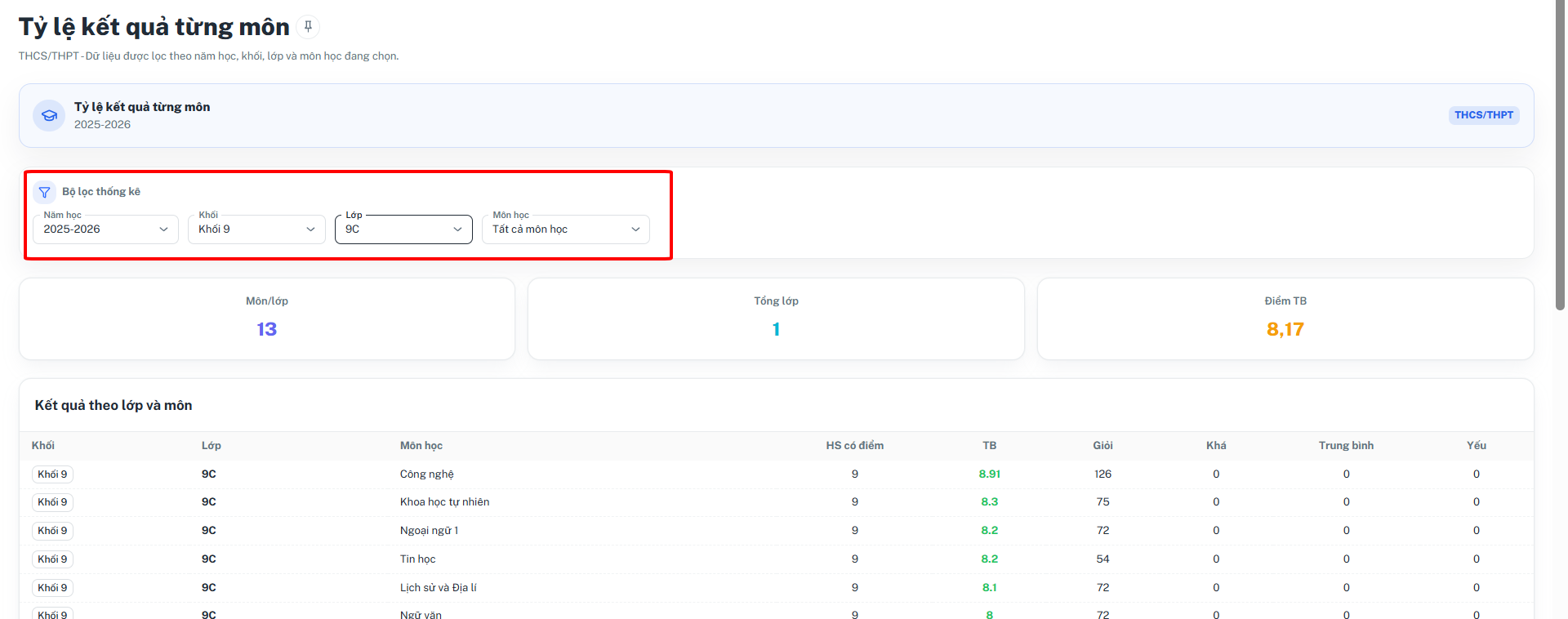
Task: Click the pin icon beside page title
Action: tap(308, 27)
